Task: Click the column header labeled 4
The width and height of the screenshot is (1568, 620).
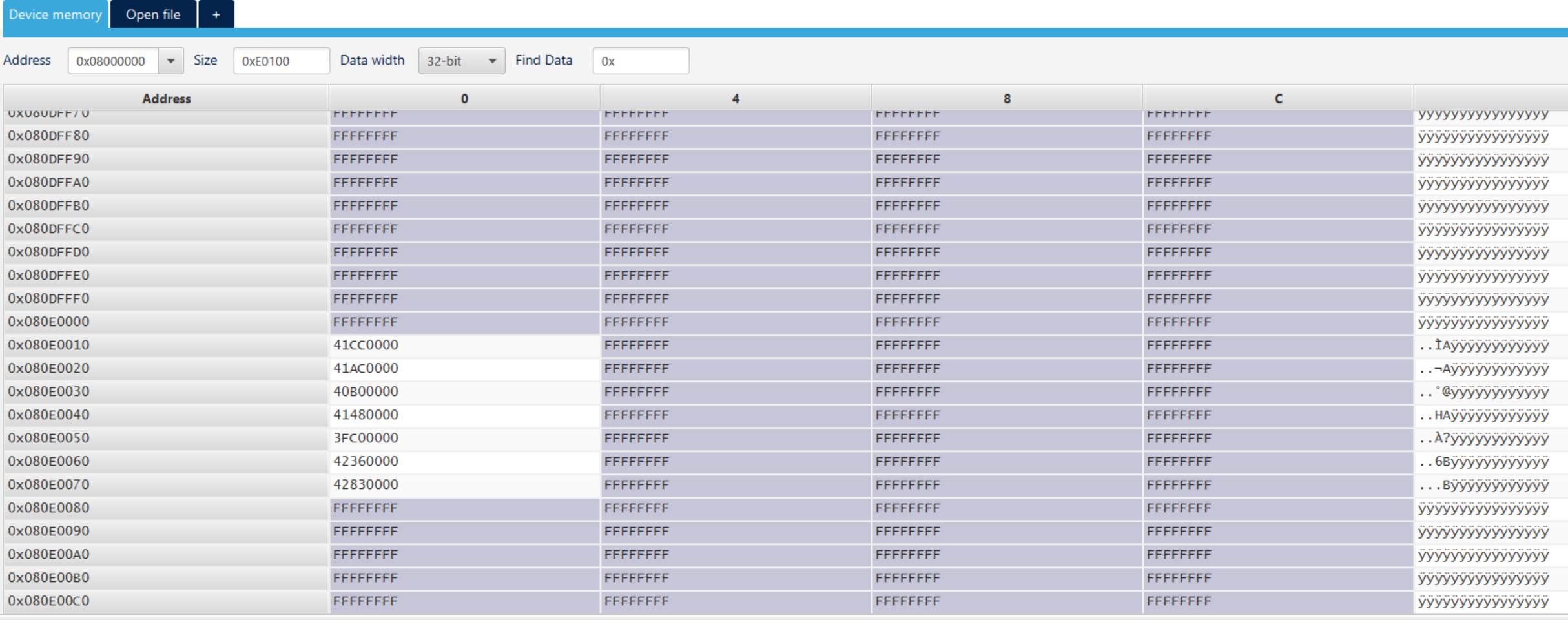Action: (x=735, y=98)
